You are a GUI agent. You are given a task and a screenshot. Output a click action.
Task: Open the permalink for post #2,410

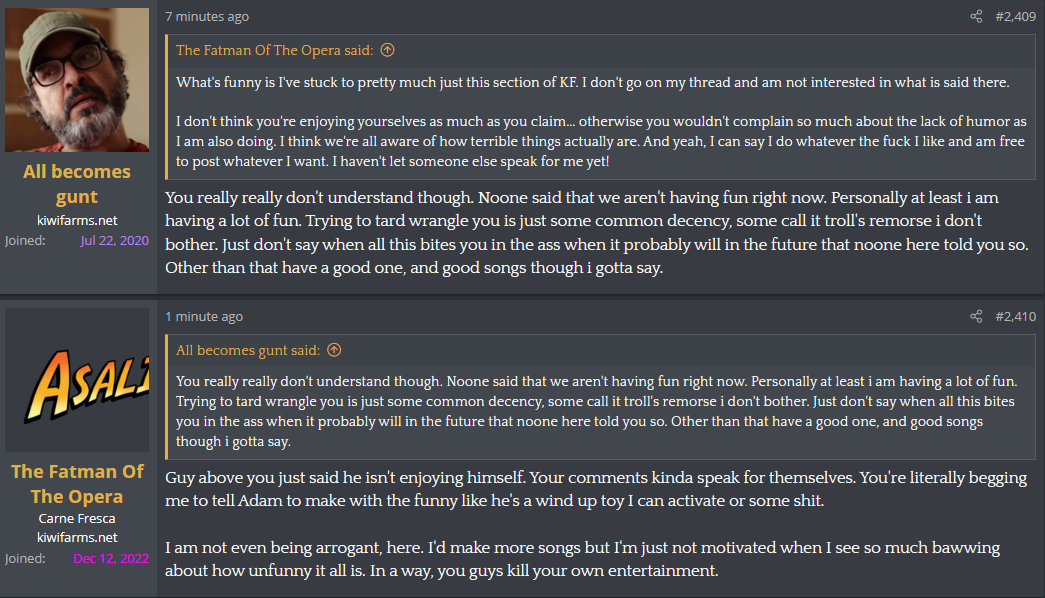pos(1015,317)
